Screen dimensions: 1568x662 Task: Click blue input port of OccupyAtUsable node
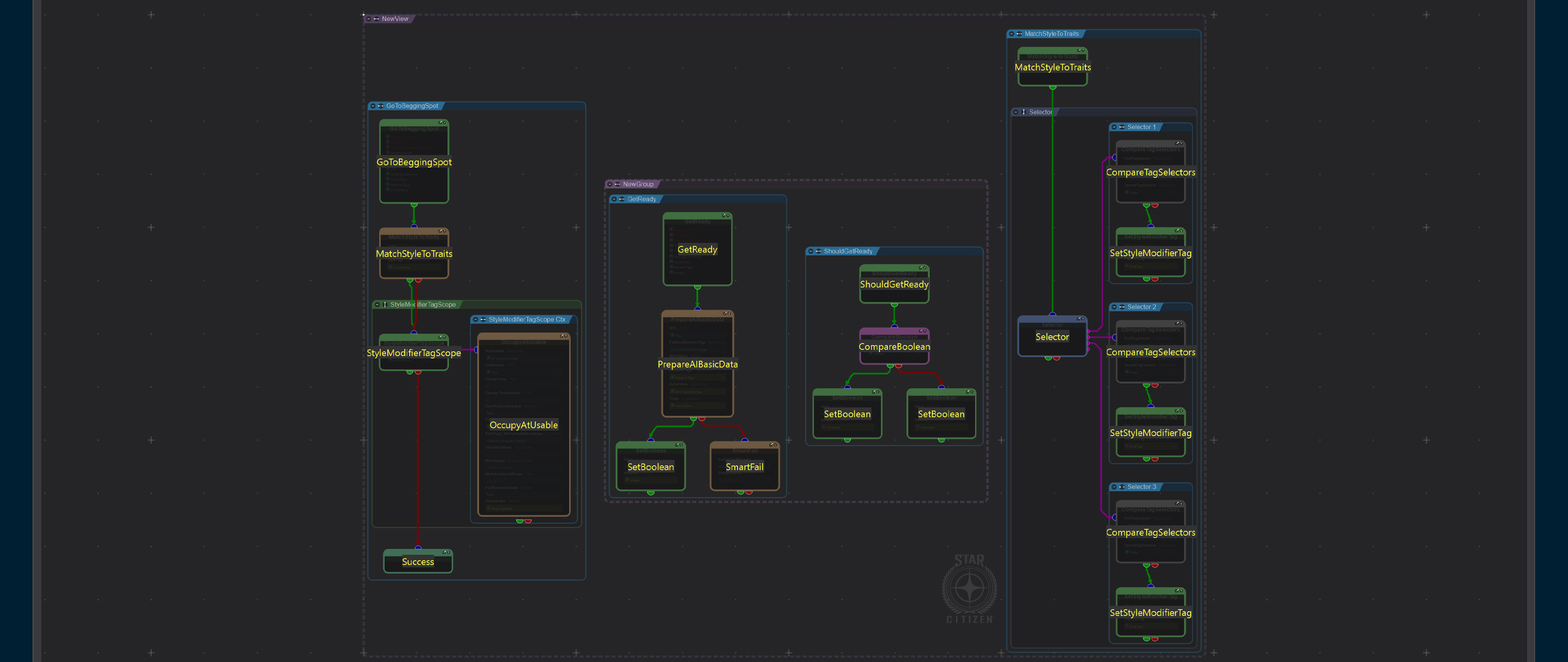pyautogui.click(x=477, y=350)
